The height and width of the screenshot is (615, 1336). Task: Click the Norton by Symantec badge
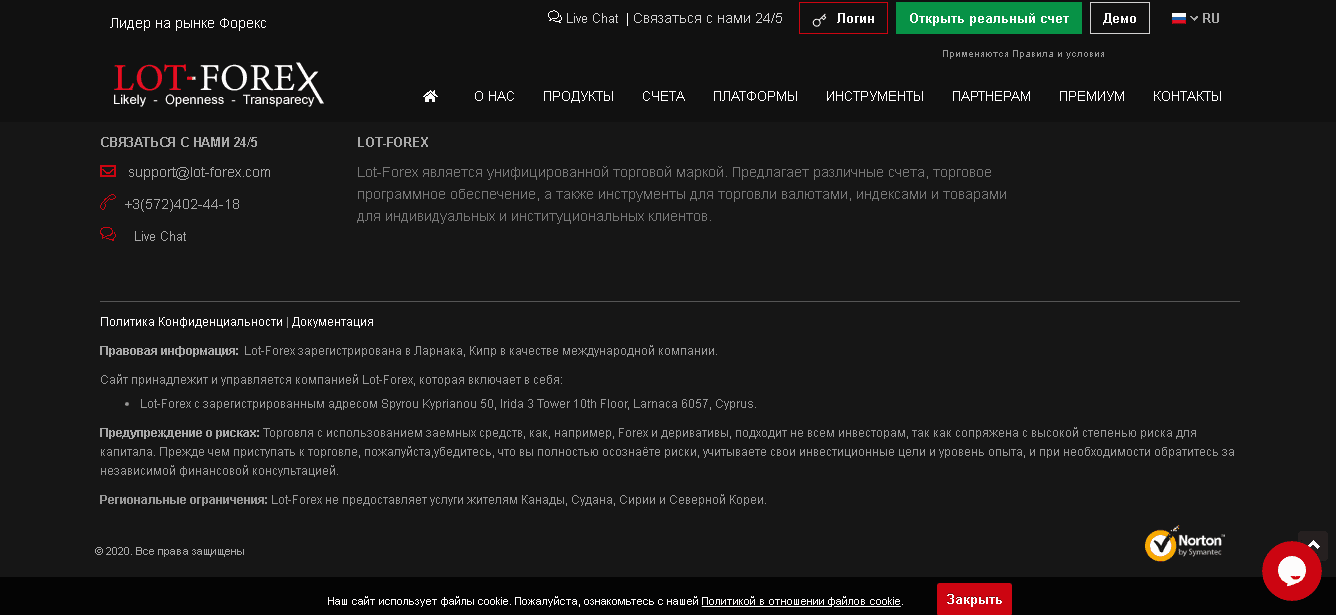(x=1184, y=544)
